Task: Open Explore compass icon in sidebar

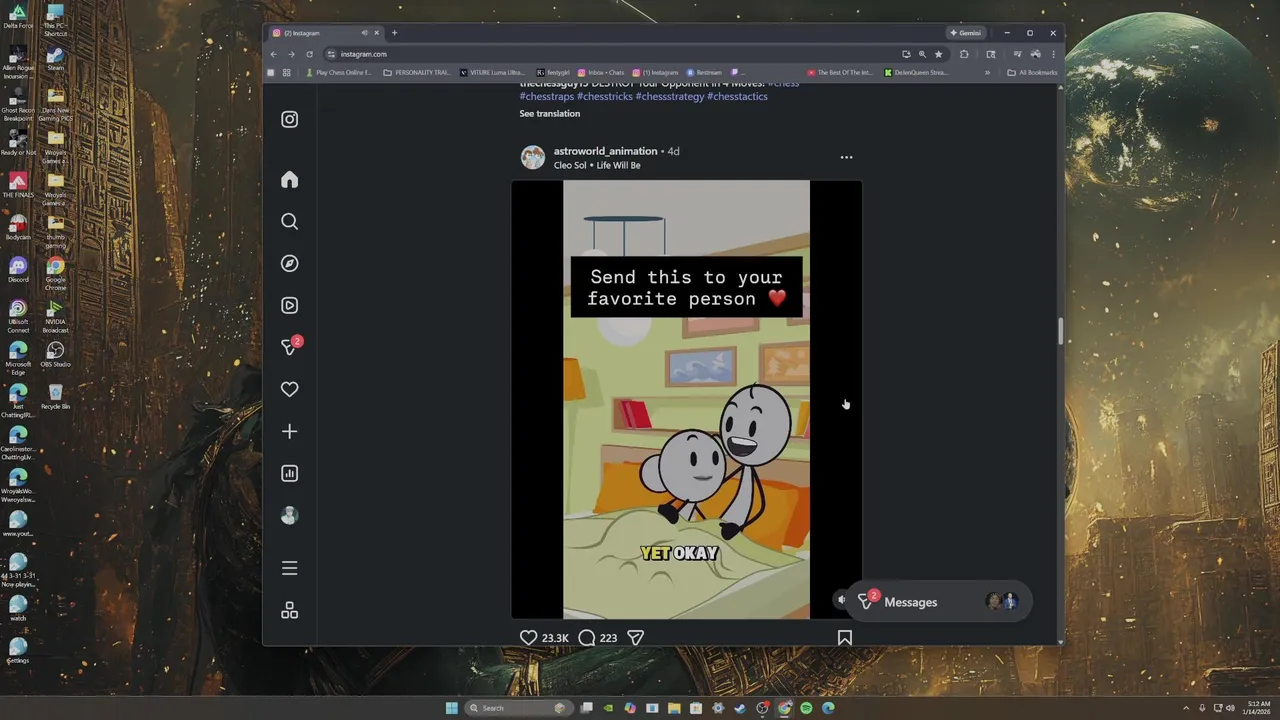Action: click(x=289, y=264)
